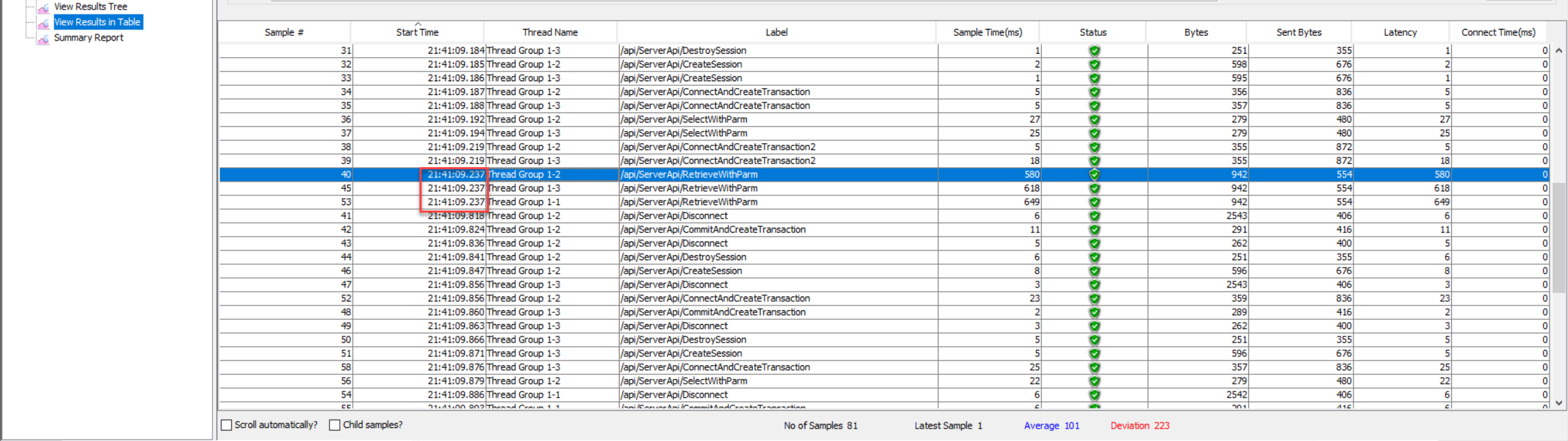Click the Summary Report icon

43,39
